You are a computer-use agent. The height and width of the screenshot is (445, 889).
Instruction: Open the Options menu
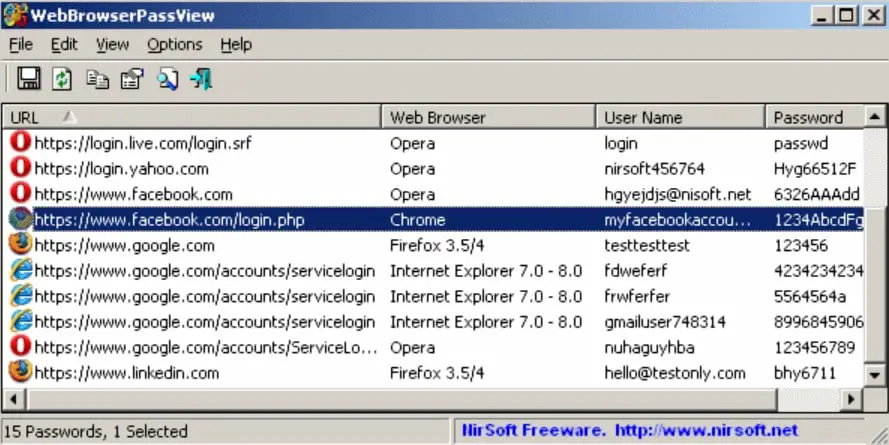[x=175, y=44]
